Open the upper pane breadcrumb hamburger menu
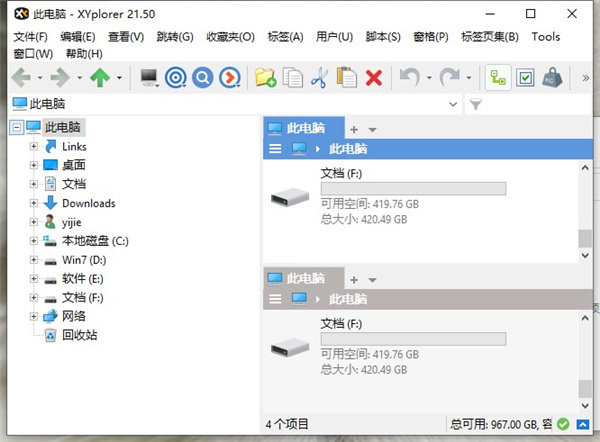 coord(275,148)
